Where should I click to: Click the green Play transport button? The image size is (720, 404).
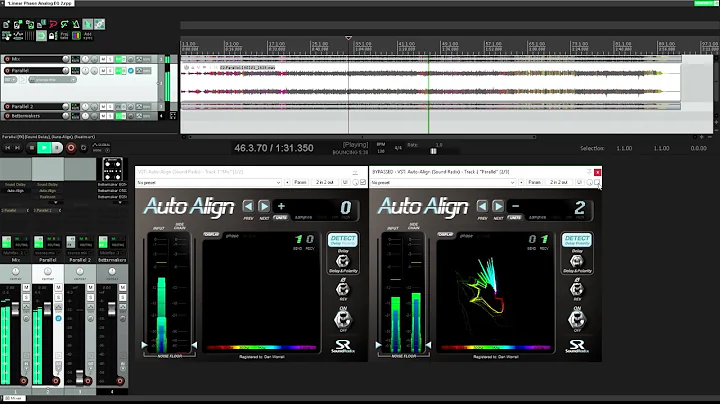(x=44, y=148)
